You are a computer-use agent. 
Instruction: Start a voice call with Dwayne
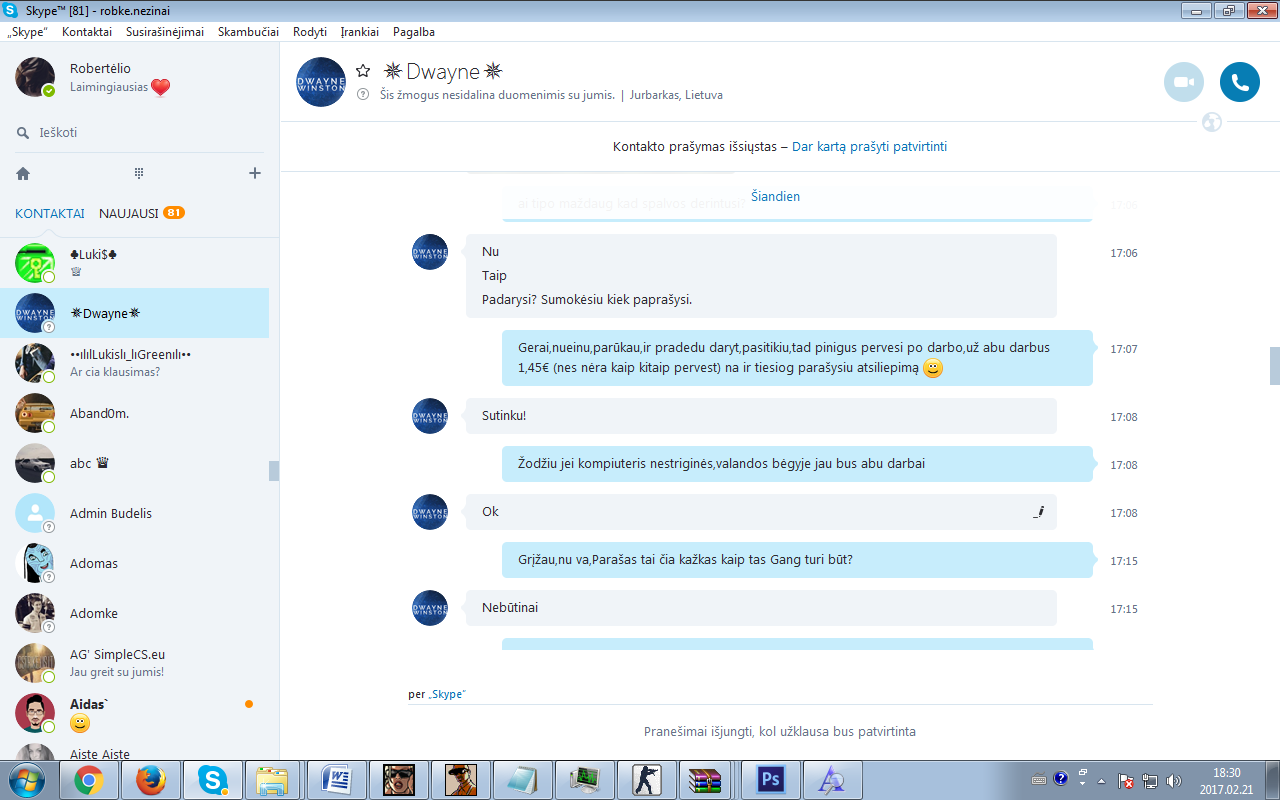[1240, 82]
